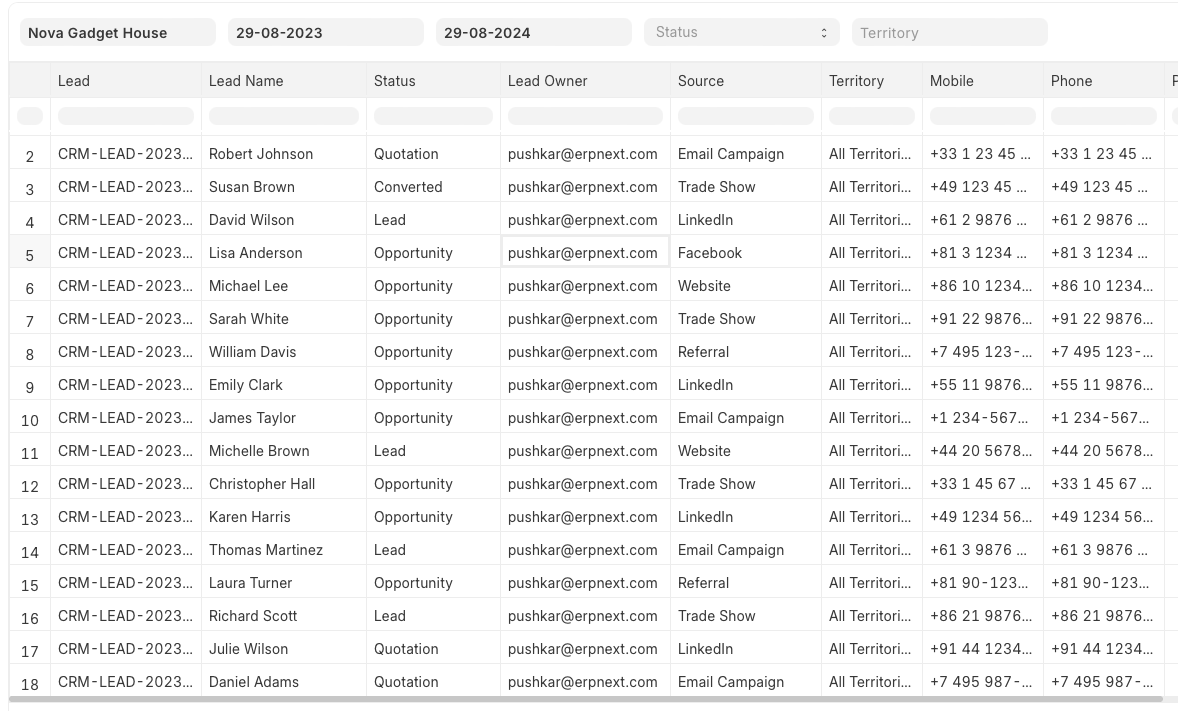This screenshot has width=1178, height=711.
Task: Focus the filter box under Lead Name
Action: 283,116
